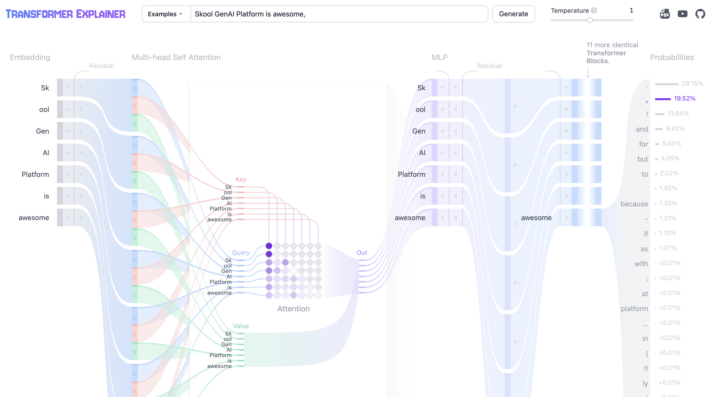Click '11 more identical Transformer Blocks' note

(x=612, y=53)
